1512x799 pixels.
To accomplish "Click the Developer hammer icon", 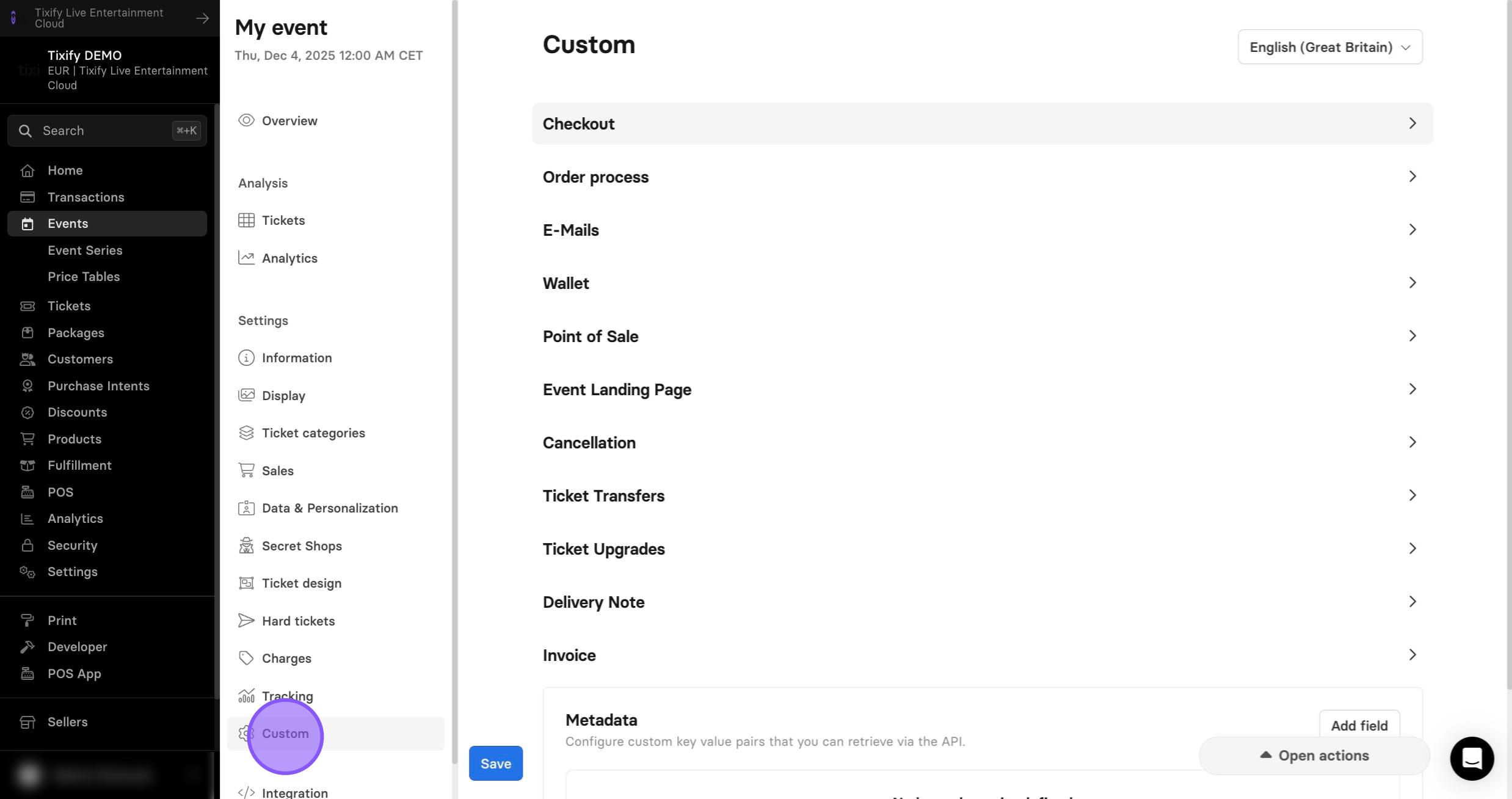I will coord(27,647).
